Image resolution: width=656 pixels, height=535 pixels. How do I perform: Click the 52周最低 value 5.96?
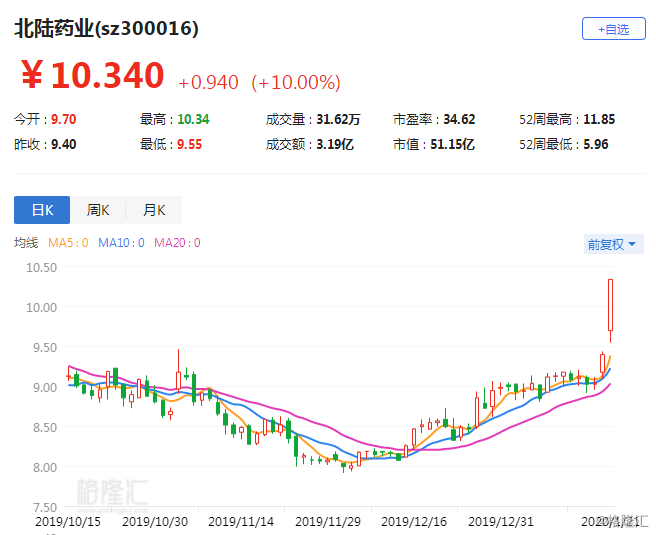[596, 144]
